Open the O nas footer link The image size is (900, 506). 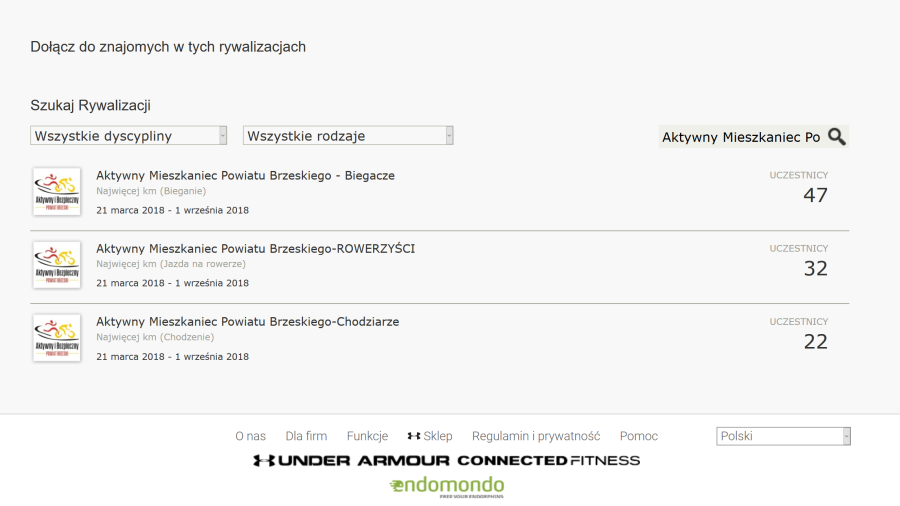point(250,436)
